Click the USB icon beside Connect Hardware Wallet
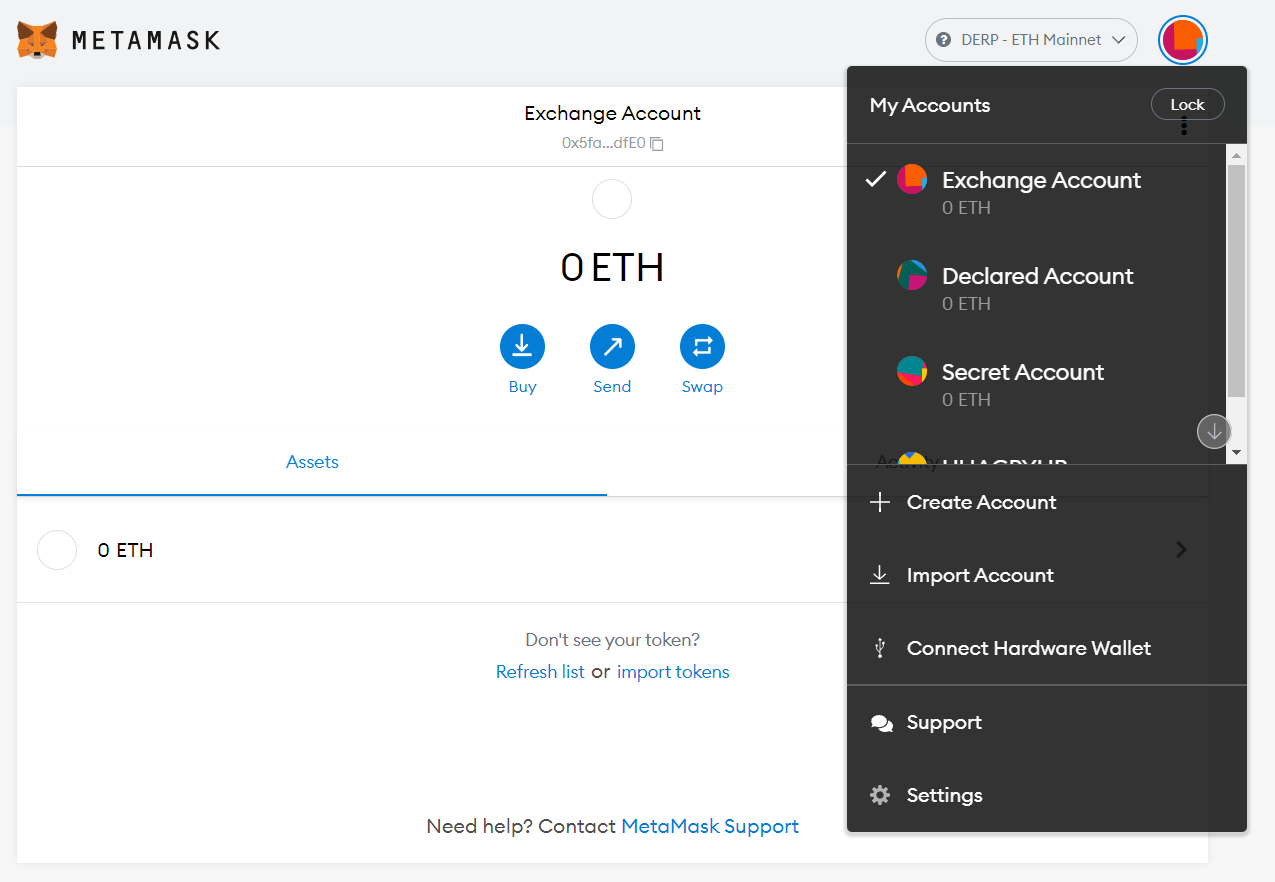 tap(880, 648)
